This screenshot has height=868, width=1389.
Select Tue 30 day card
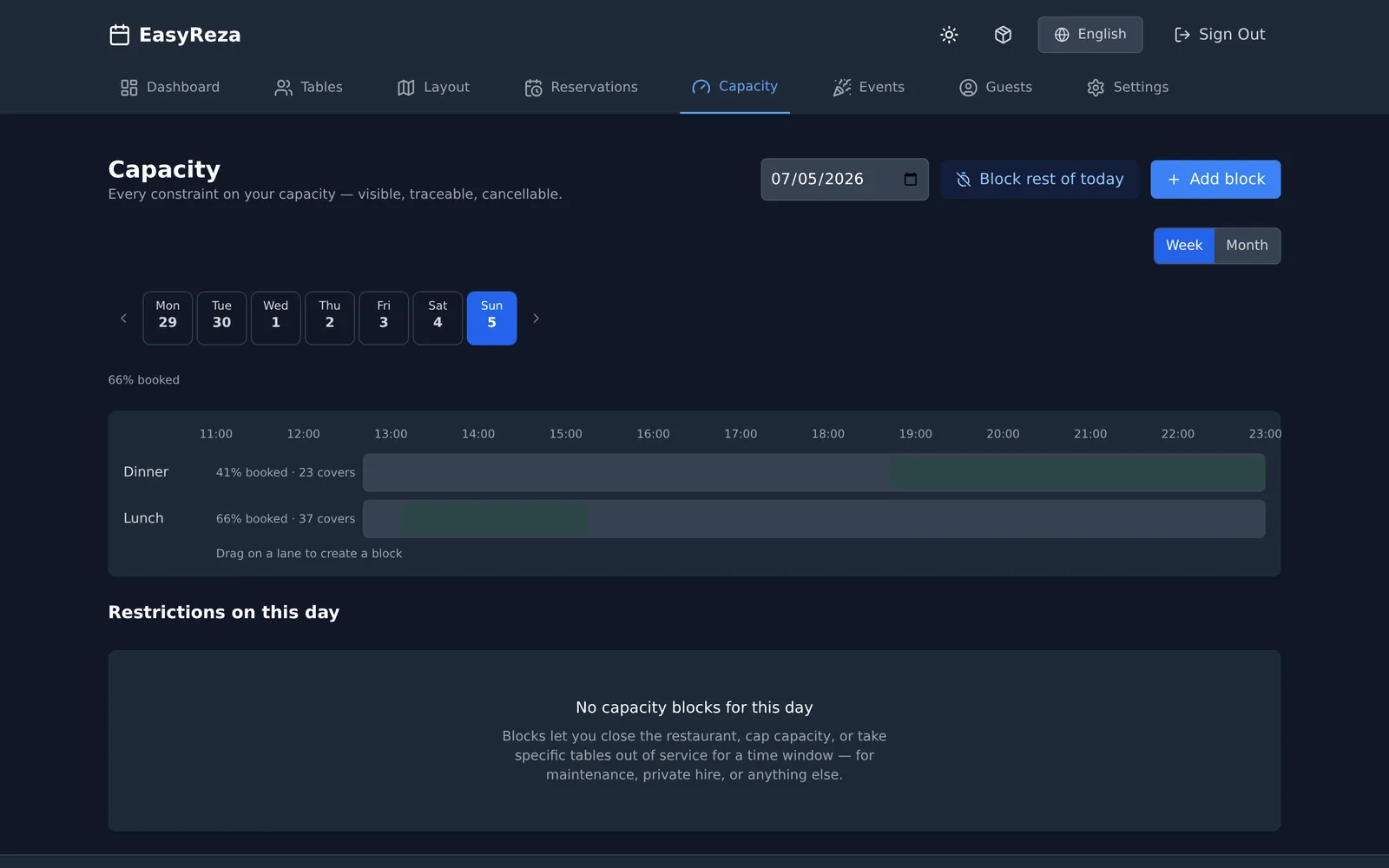pyautogui.click(x=221, y=319)
